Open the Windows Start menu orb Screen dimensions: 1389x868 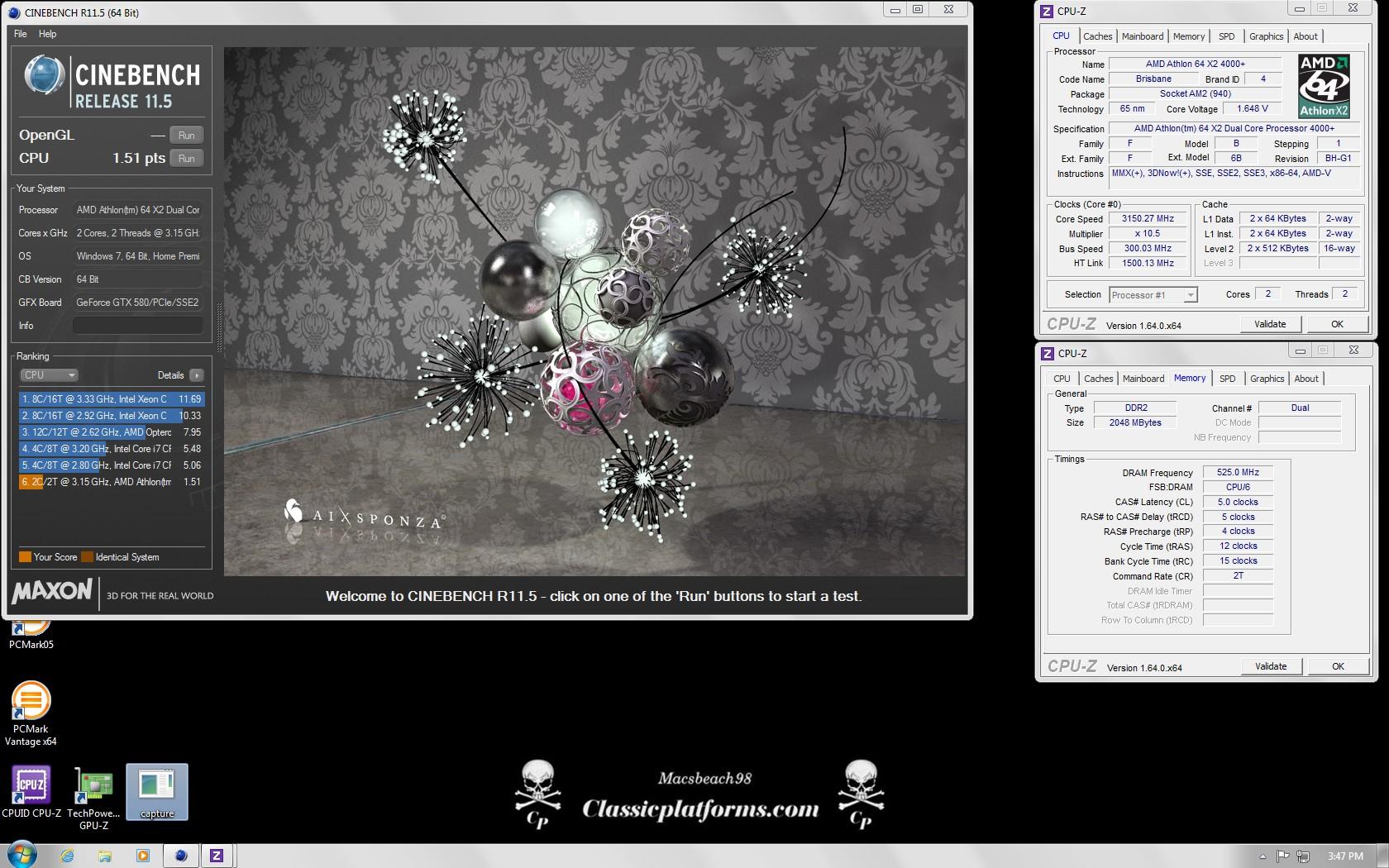coord(21,856)
